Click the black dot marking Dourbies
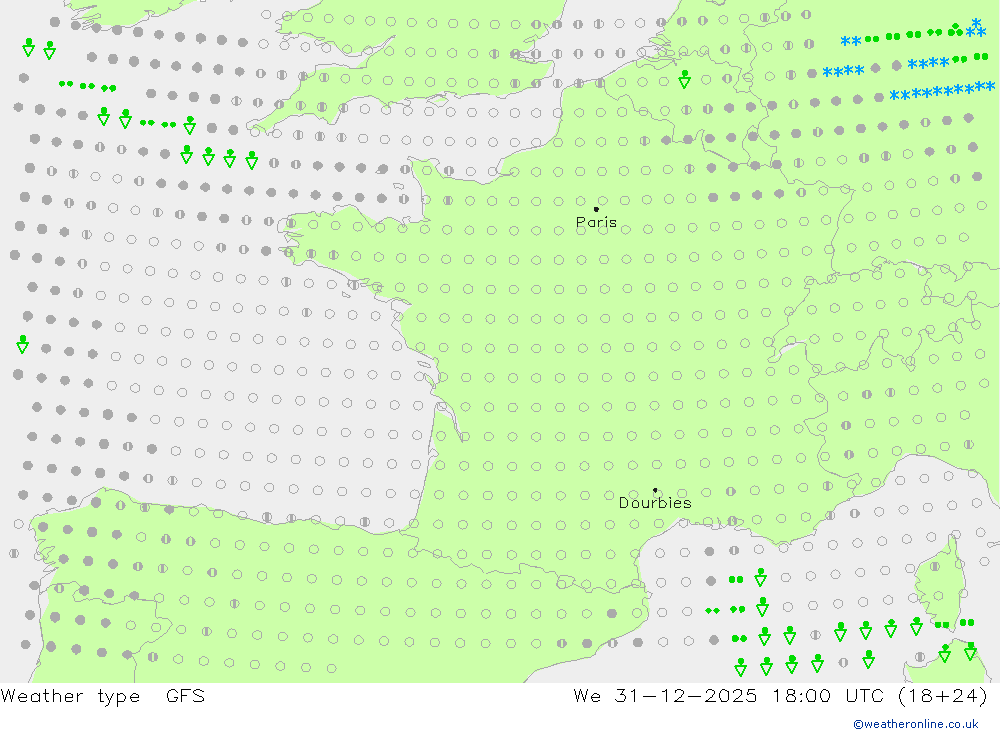The width and height of the screenshot is (1000, 733). (x=655, y=490)
